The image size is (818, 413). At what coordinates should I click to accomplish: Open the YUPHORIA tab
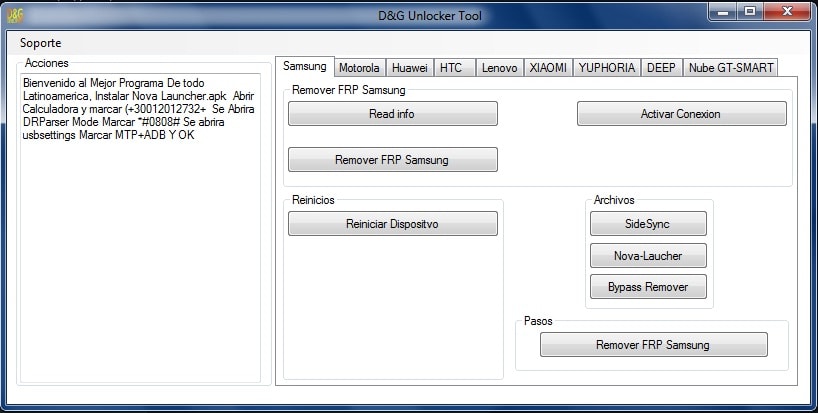coord(606,68)
